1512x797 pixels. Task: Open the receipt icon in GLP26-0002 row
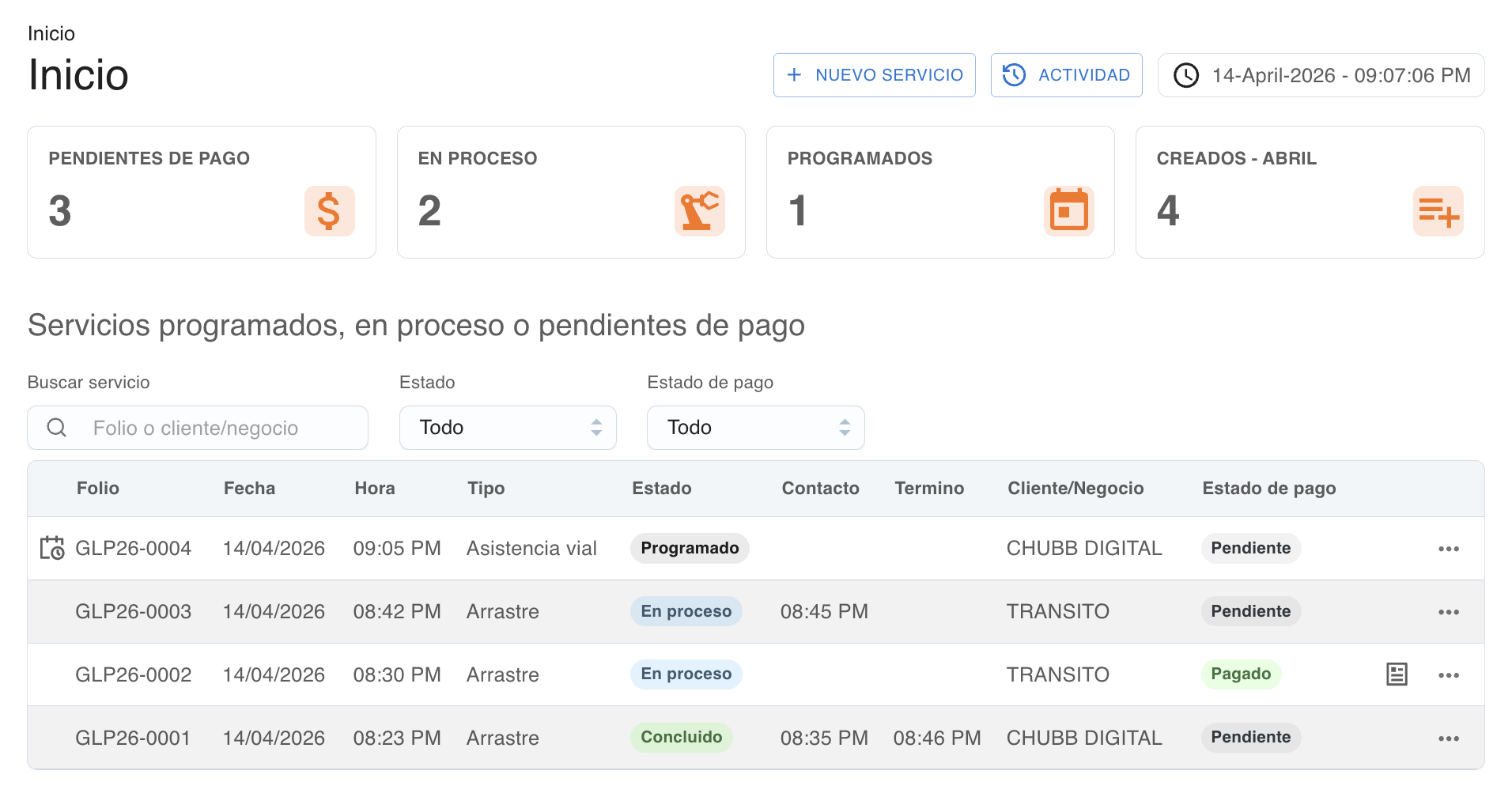[x=1397, y=674]
